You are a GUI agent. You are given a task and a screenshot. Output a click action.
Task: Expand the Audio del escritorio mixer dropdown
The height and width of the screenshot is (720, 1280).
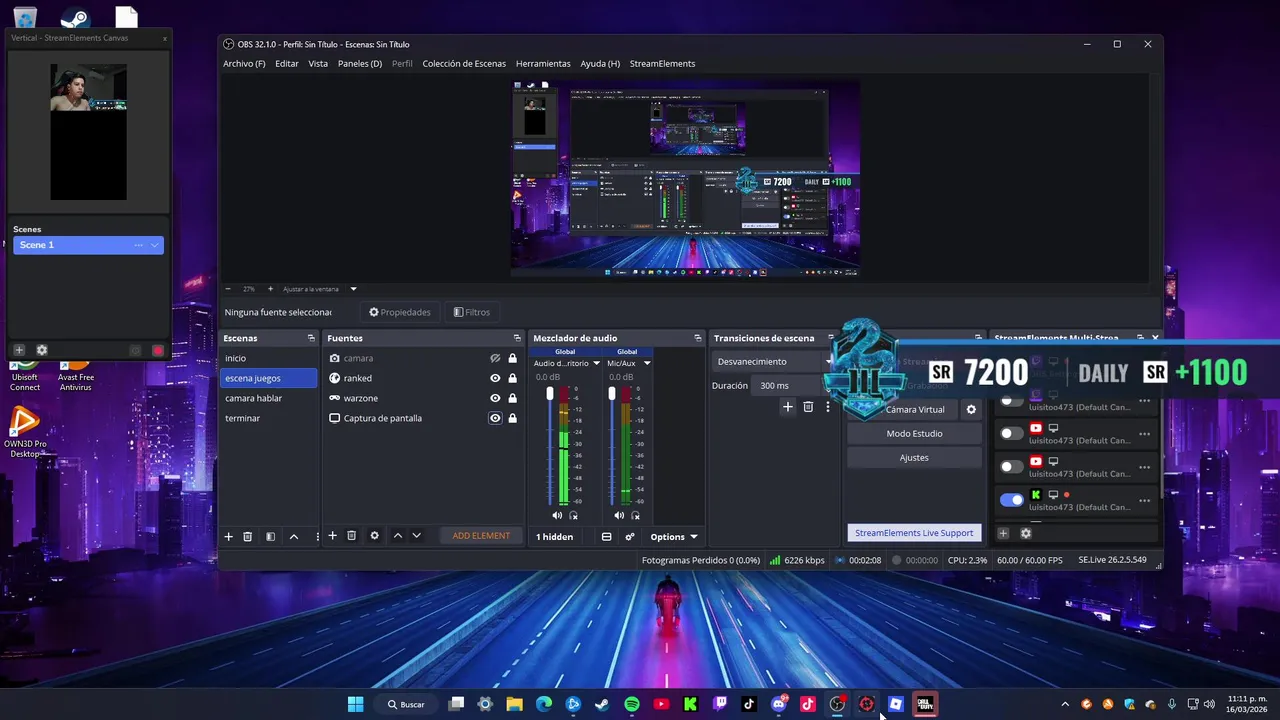pyautogui.click(x=596, y=363)
